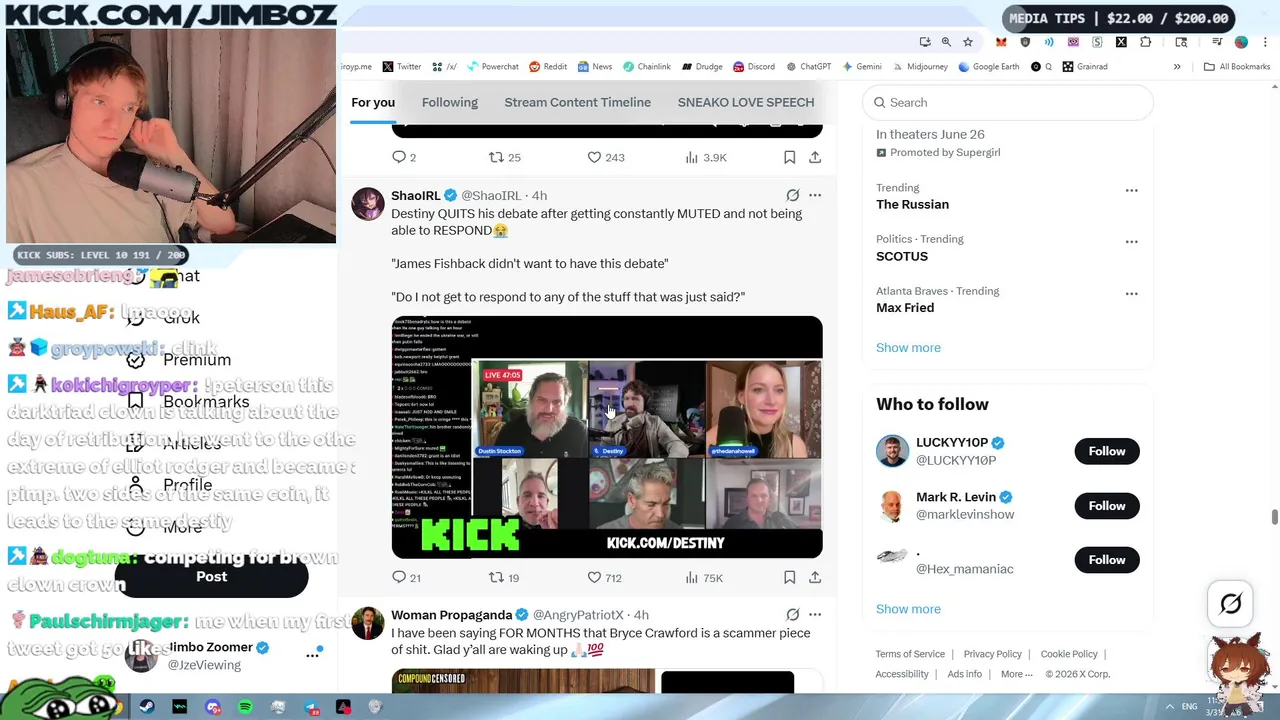The image size is (1280, 720).
Task: Bookmark the top post with 243 likes
Action: point(789,157)
